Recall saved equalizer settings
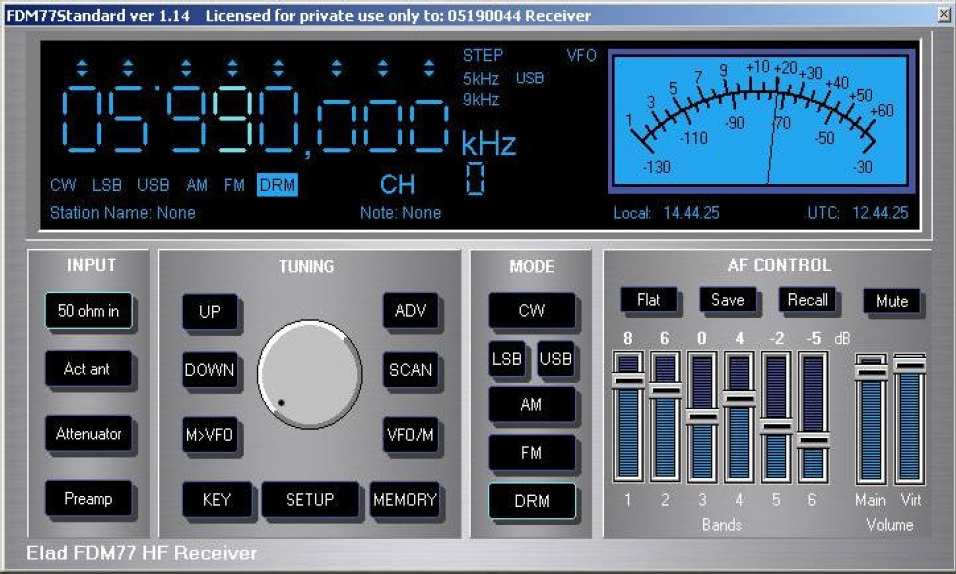The height and width of the screenshot is (574, 956). (807, 300)
